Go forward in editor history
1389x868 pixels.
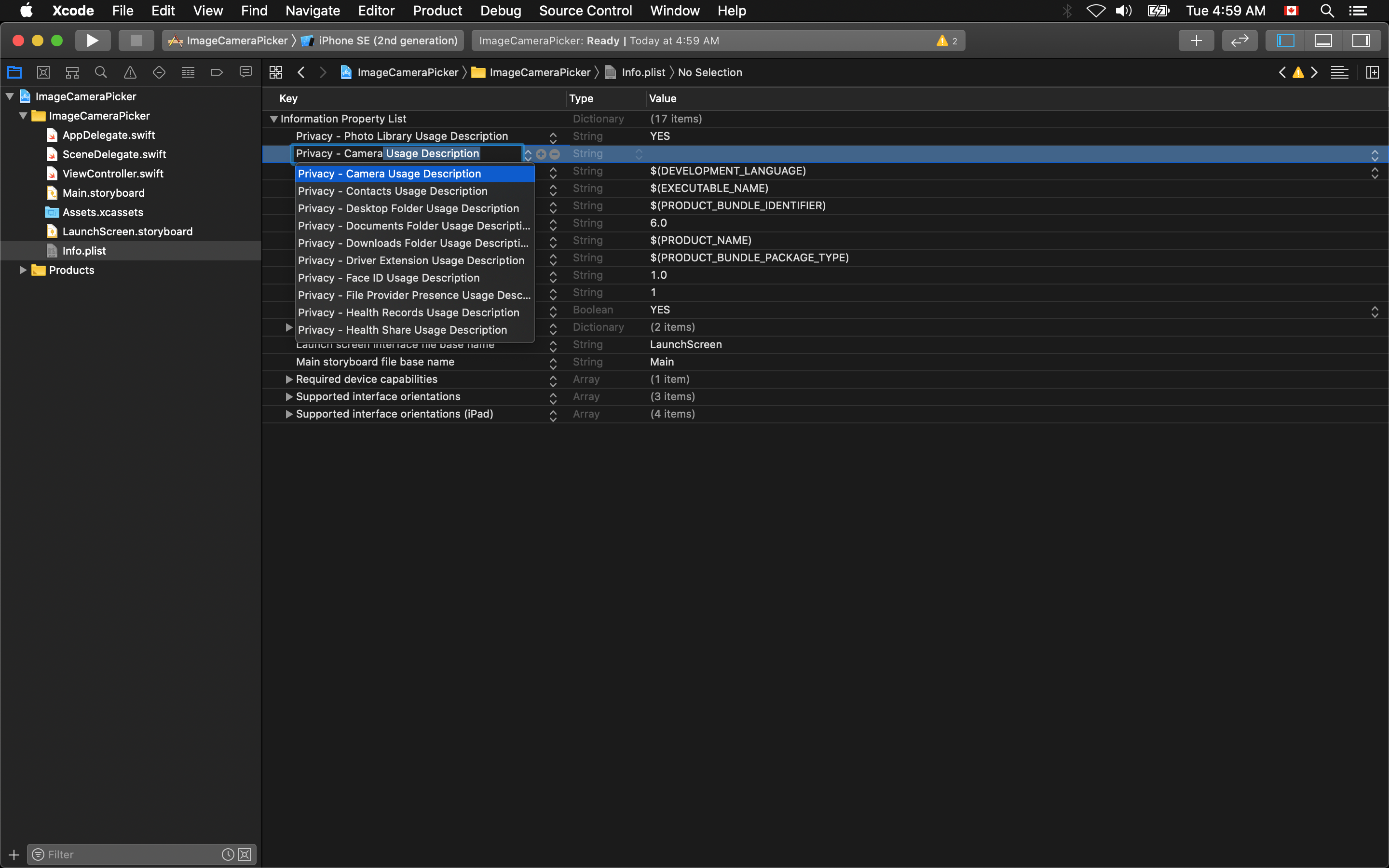(323, 72)
